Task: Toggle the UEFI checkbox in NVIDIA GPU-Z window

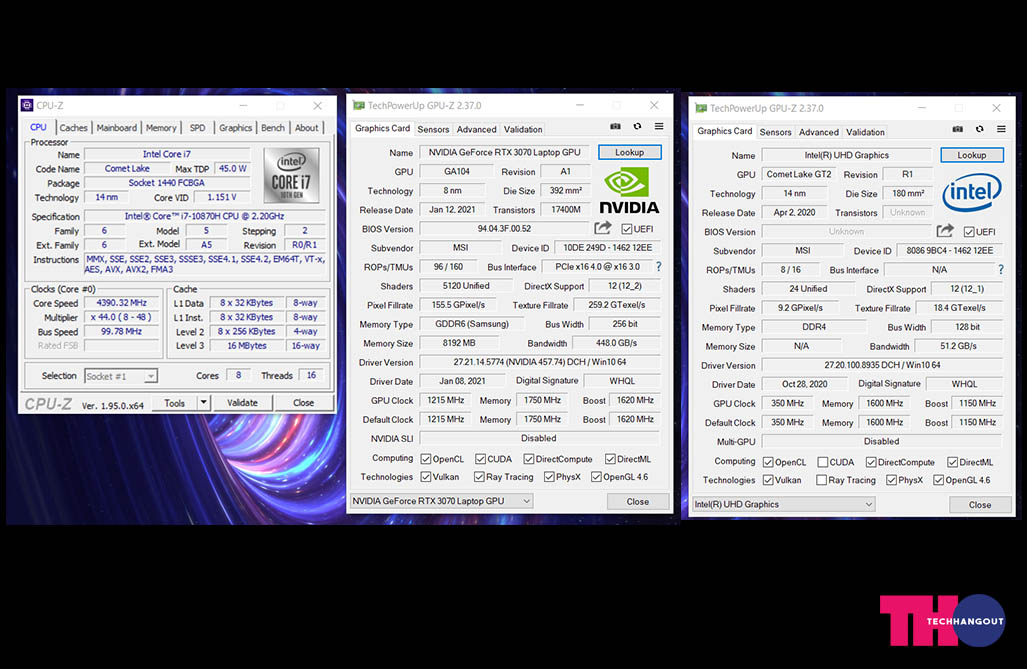Action: pos(627,229)
